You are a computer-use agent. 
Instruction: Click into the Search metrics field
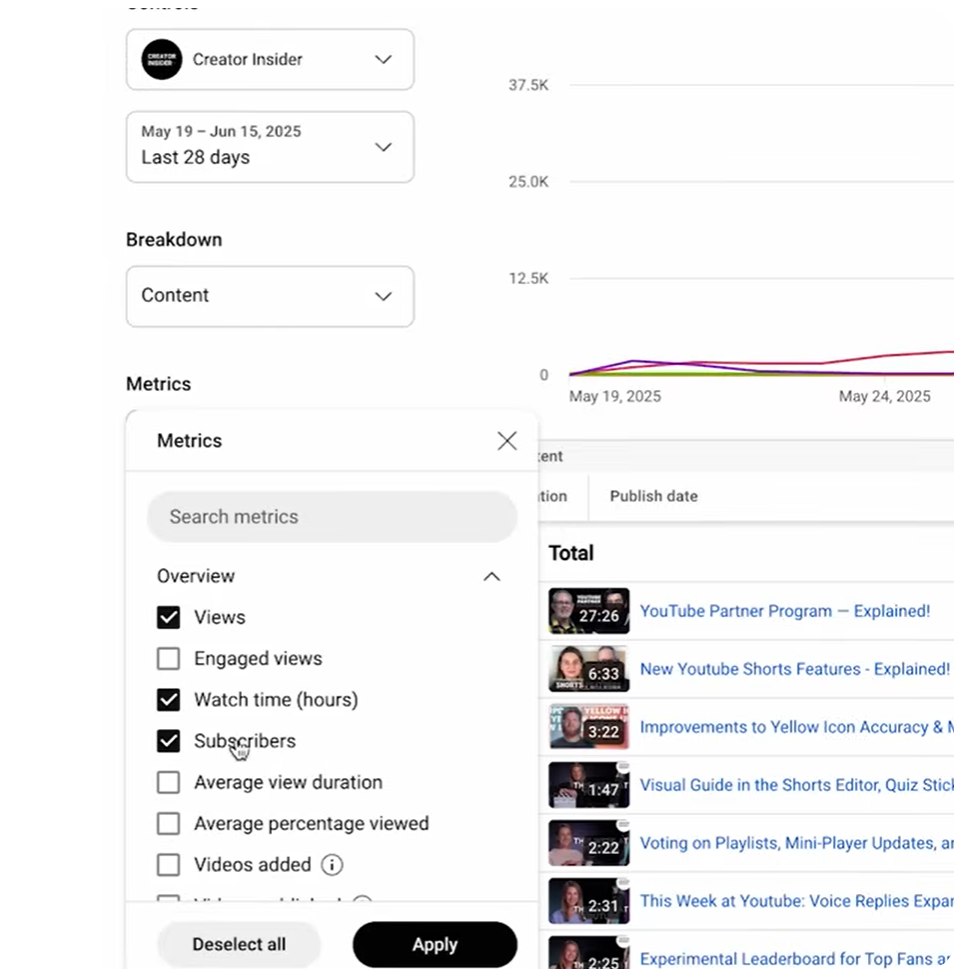332,517
